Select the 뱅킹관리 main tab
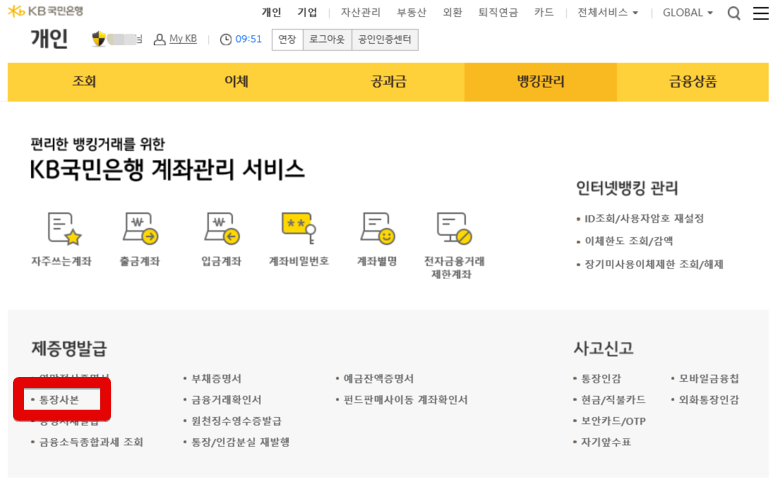Image resolution: width=773 pixels, height=482 pixels. pos(540,82)
